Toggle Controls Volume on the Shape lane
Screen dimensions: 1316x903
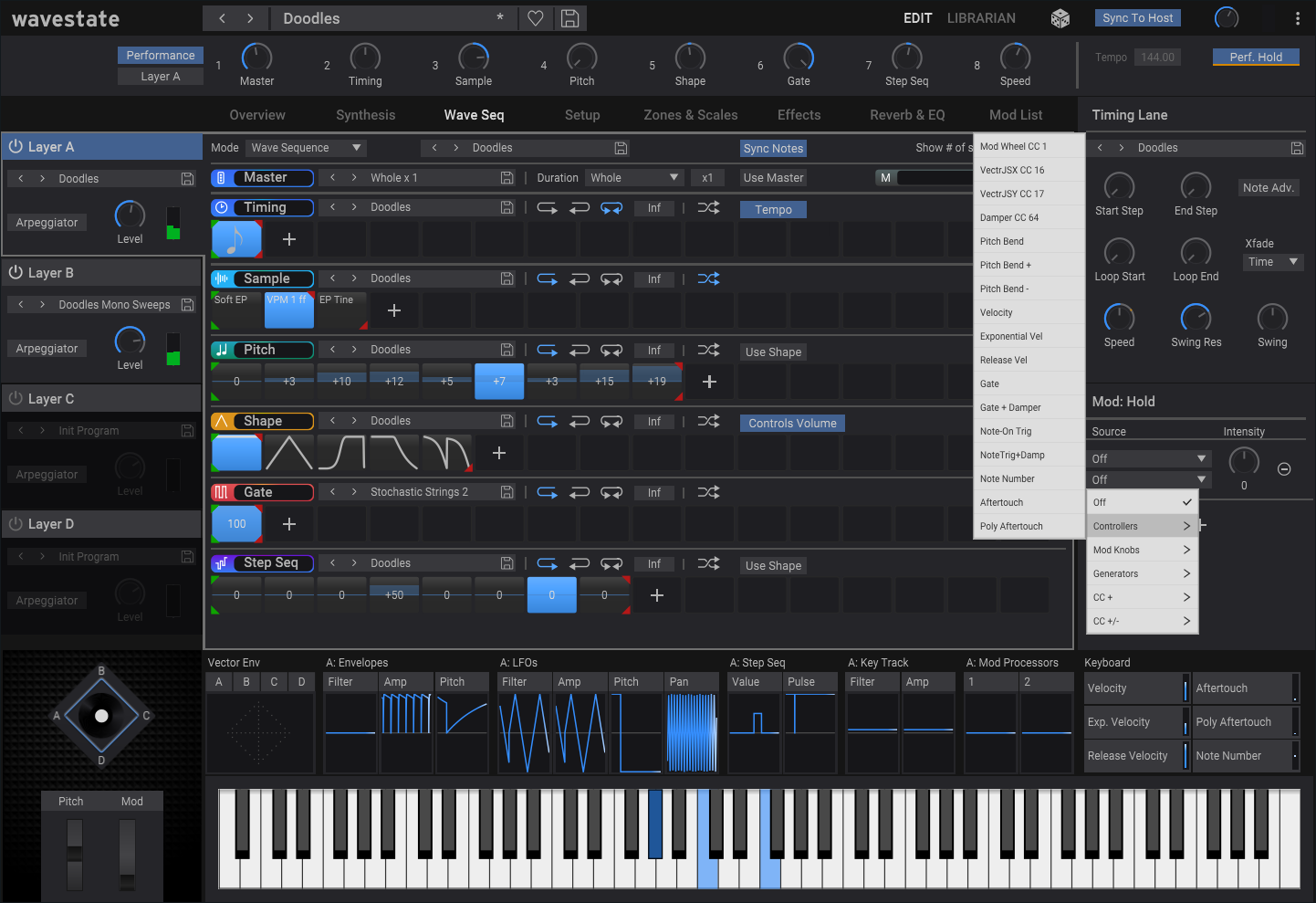792,424
